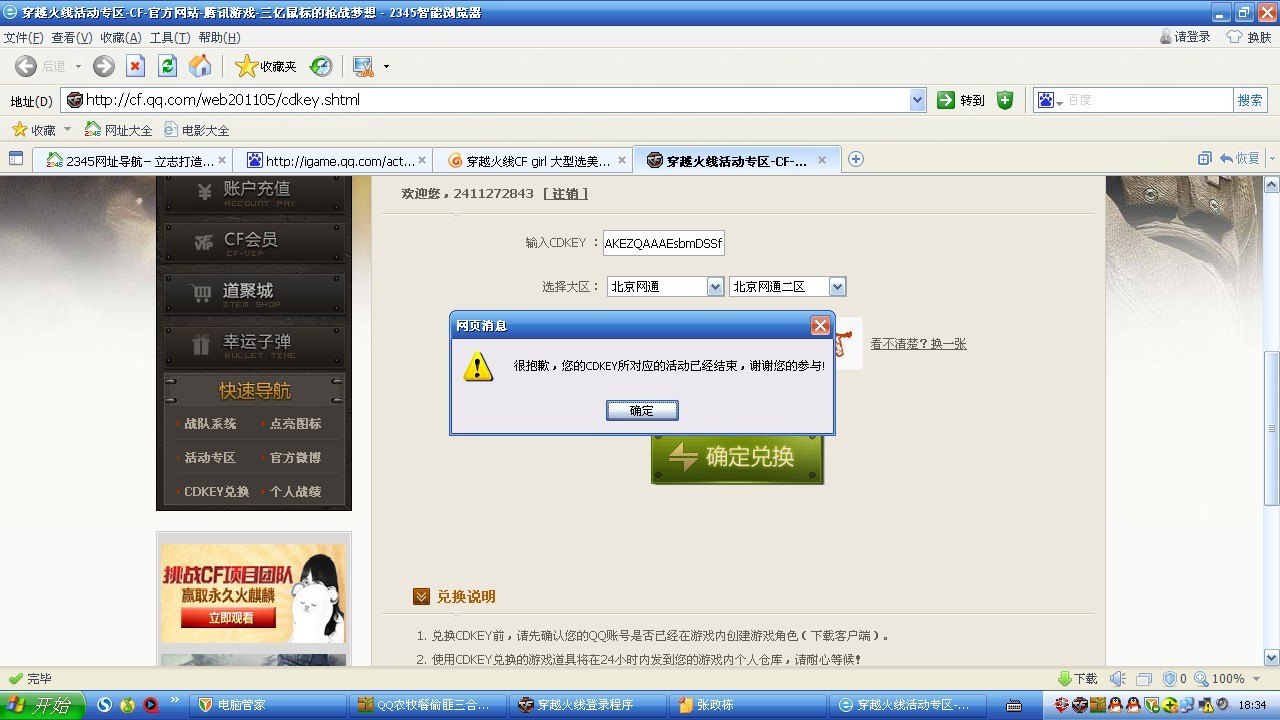Open 账户充值 sidebar item
Image resolution: width=1280 pixels, height=720 pixels.
click(x=255, y=193)
